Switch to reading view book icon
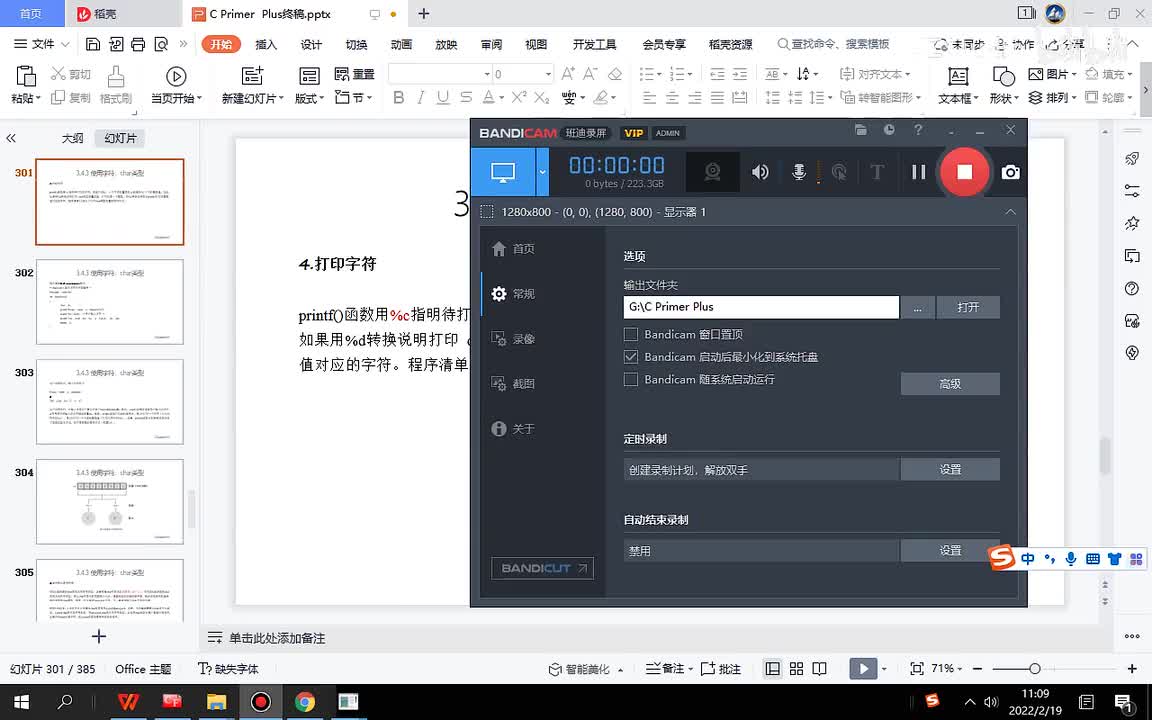The height and width of the screenshot is (720, 1152). point(819,669)
